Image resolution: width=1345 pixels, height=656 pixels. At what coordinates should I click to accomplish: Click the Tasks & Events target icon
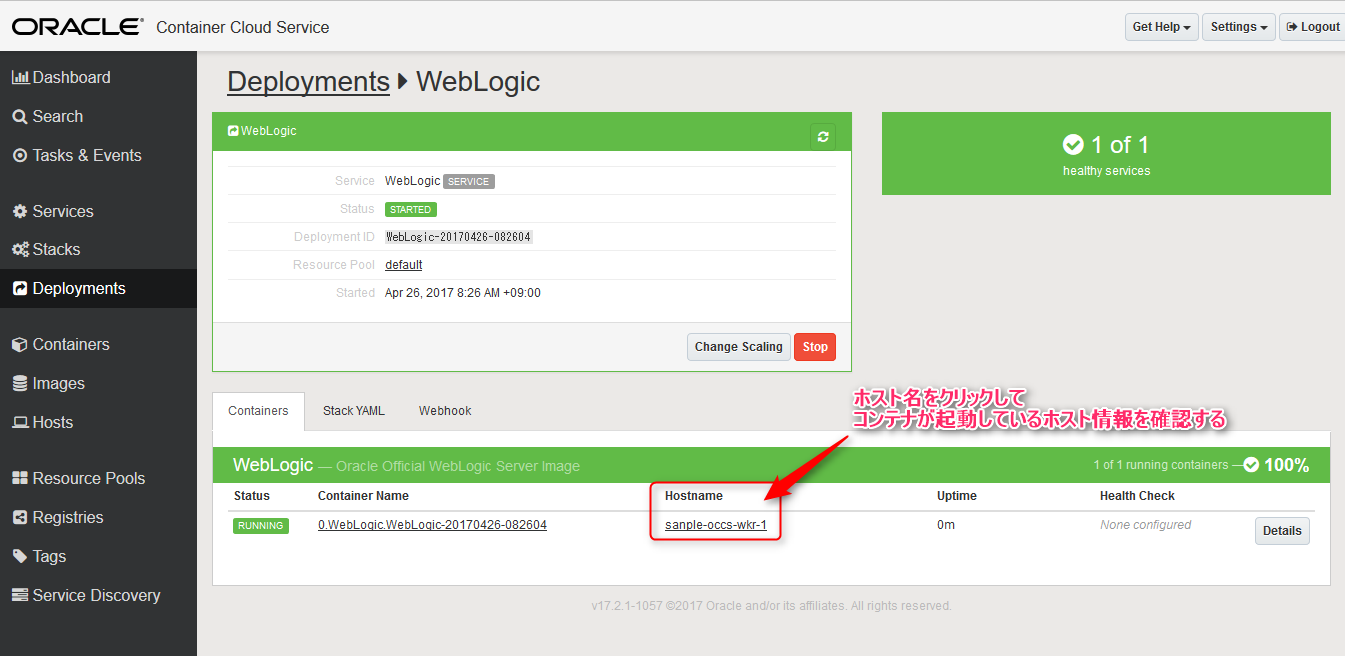pos(20,155)
